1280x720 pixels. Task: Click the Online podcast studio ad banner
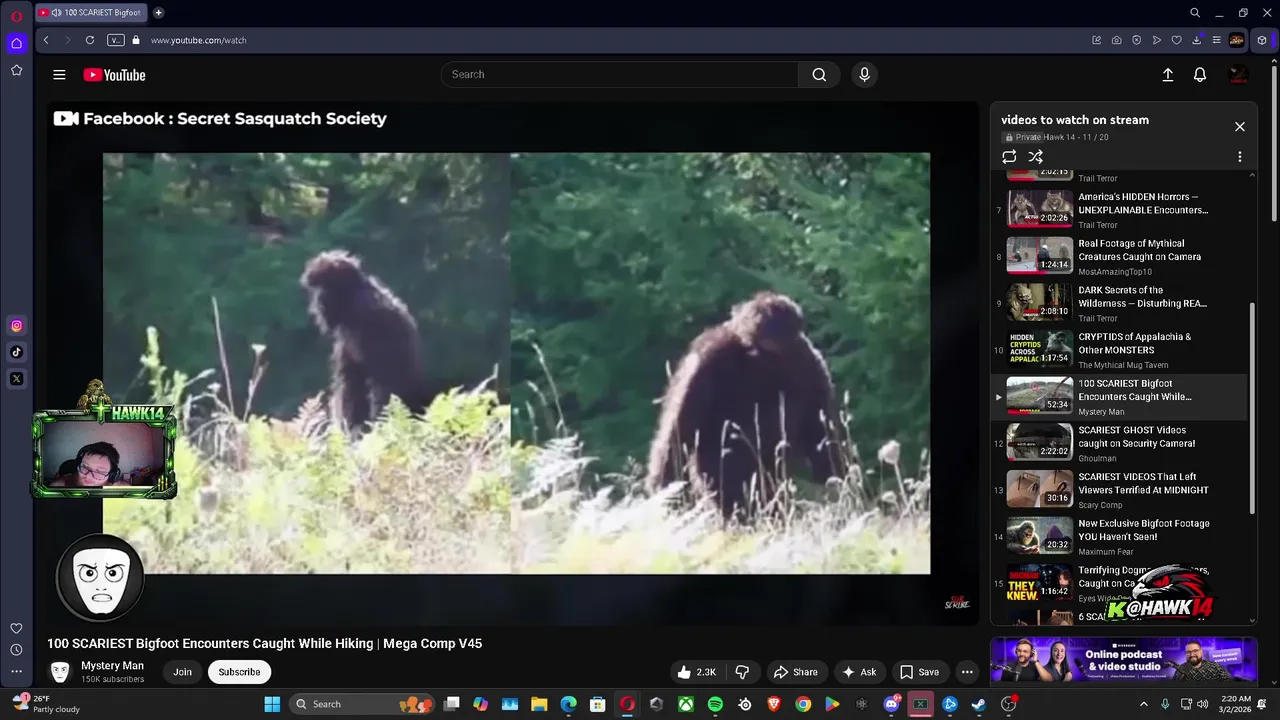1124,660
